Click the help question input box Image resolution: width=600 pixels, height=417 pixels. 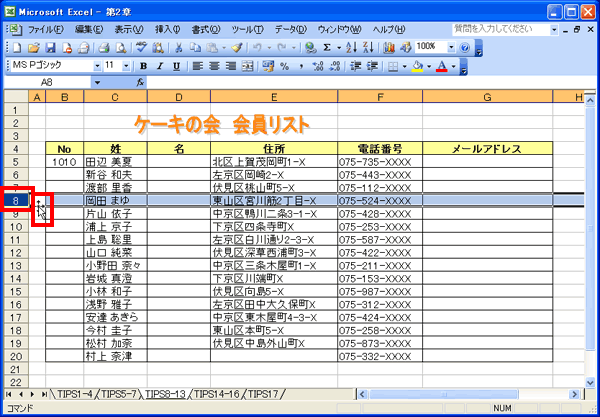pyautogui.click(x=501, y=29)
